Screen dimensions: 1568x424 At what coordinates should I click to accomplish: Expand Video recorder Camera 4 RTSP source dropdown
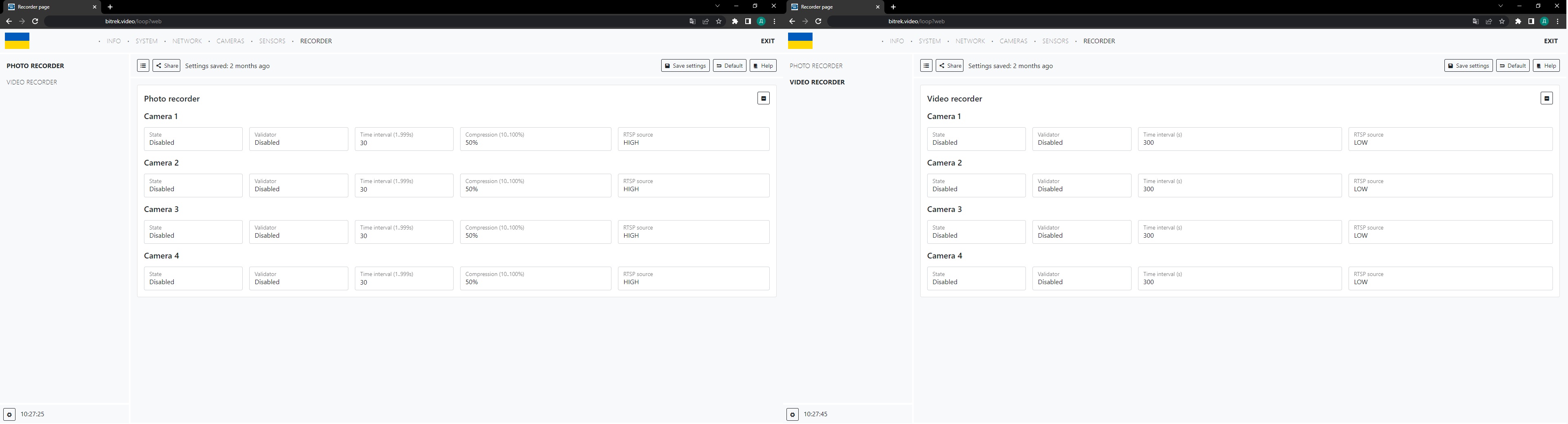point(1450,278)
